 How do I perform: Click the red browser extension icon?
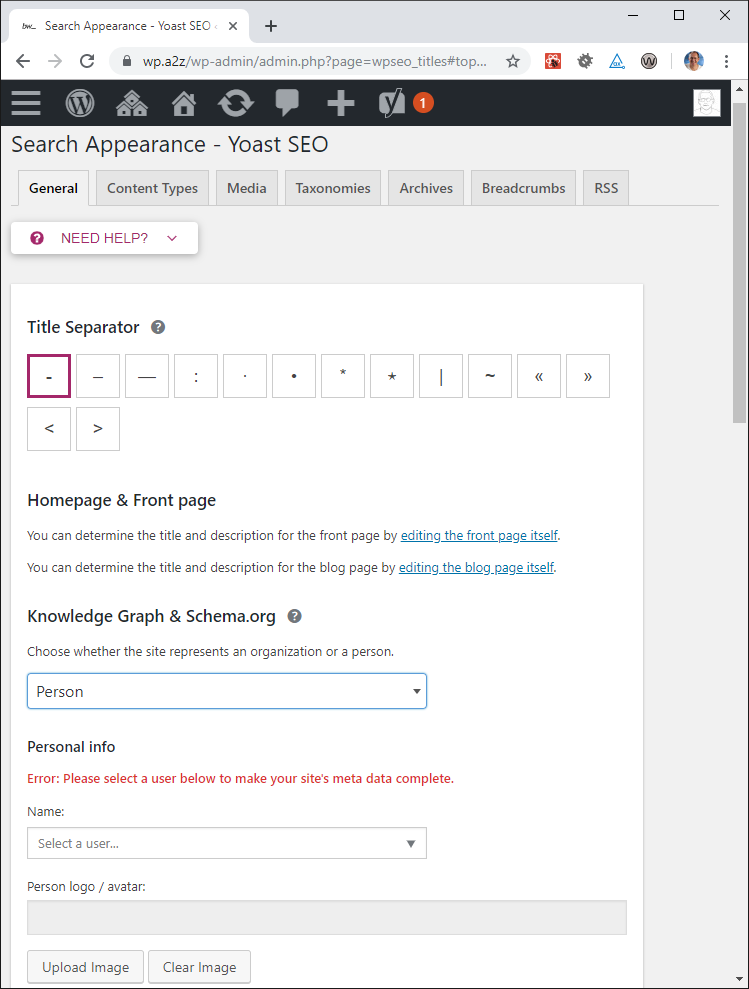[x=553, y=61]
